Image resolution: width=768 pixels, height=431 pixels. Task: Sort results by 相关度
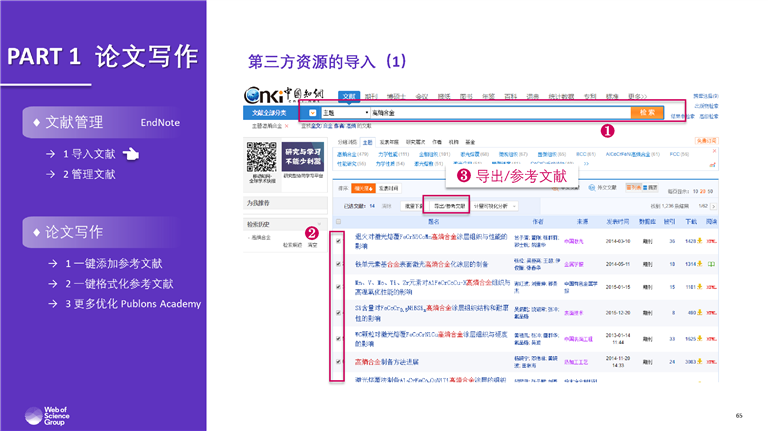(x=363, y=188)
